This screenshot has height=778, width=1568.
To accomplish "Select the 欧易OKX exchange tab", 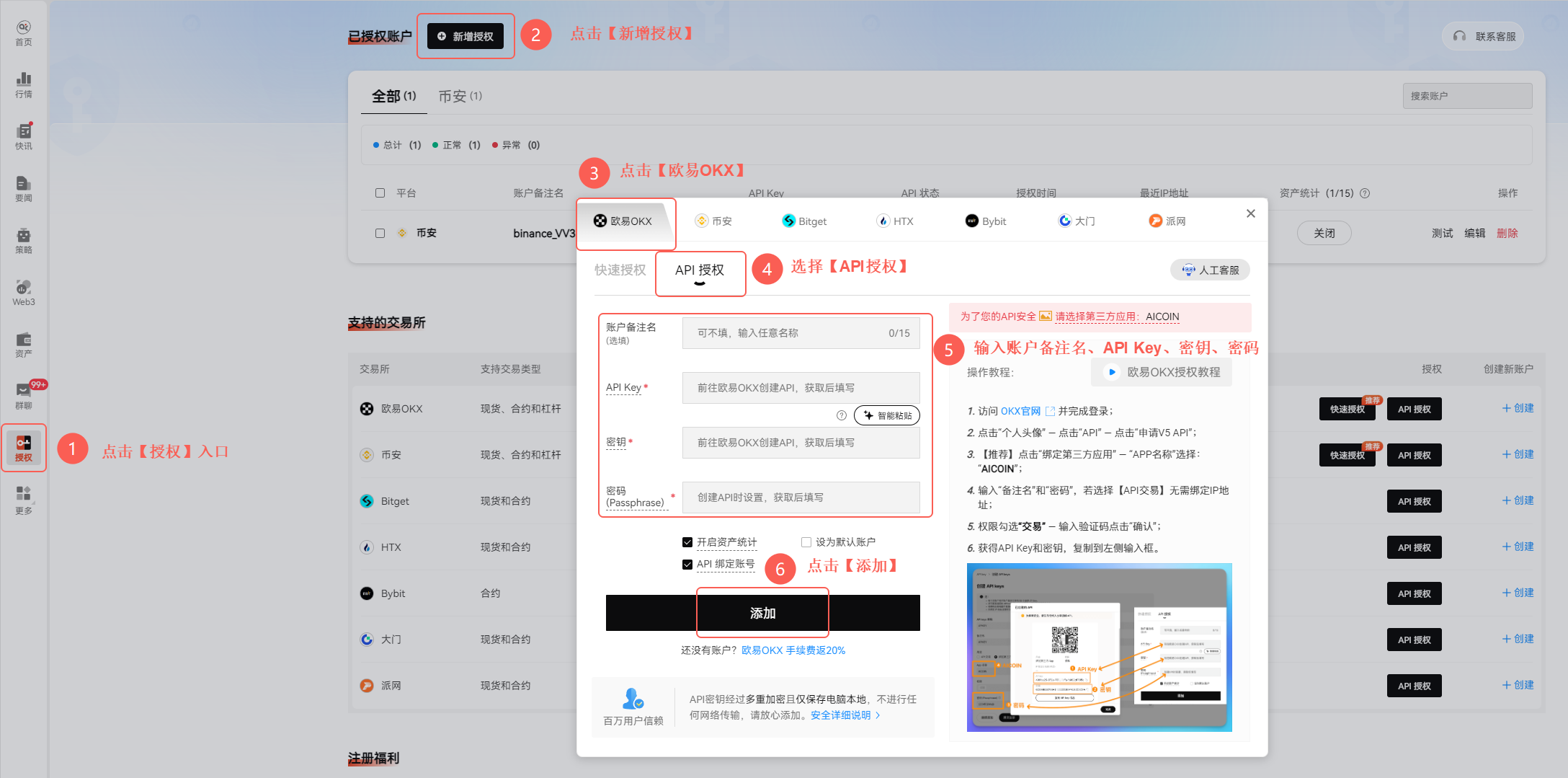I will [623, 221].
